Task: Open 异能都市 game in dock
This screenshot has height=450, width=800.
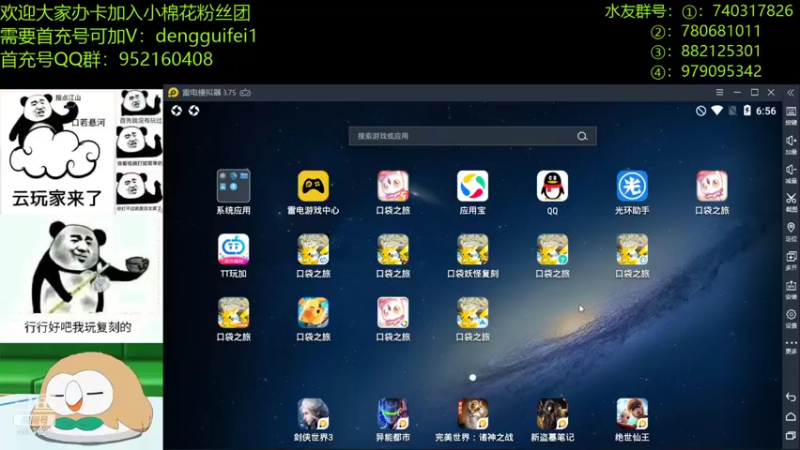Action: click(x=393, y=414)
